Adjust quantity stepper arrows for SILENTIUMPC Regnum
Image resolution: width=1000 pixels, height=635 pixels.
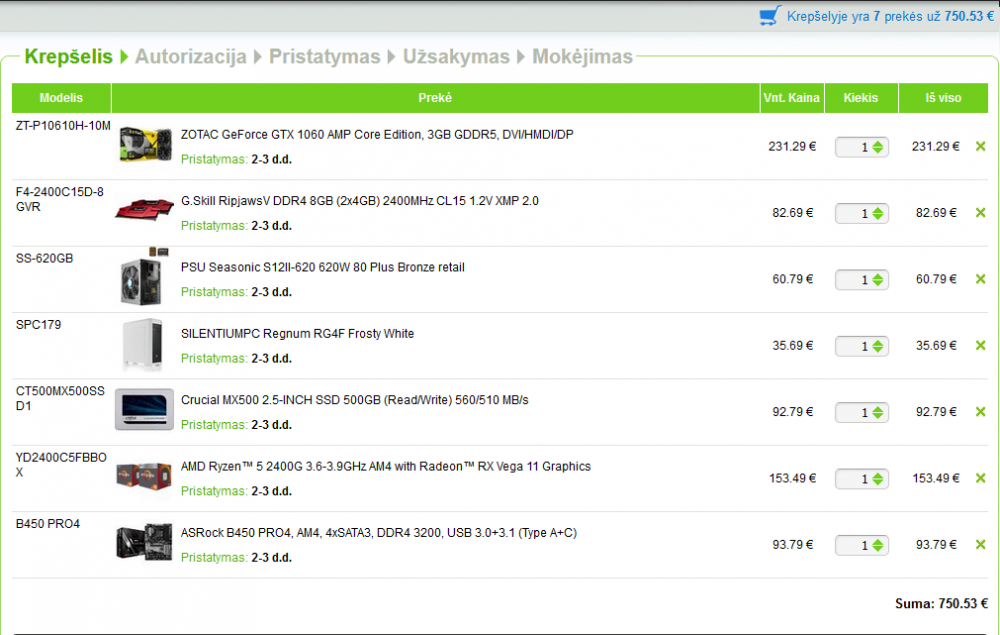[878, 346]
